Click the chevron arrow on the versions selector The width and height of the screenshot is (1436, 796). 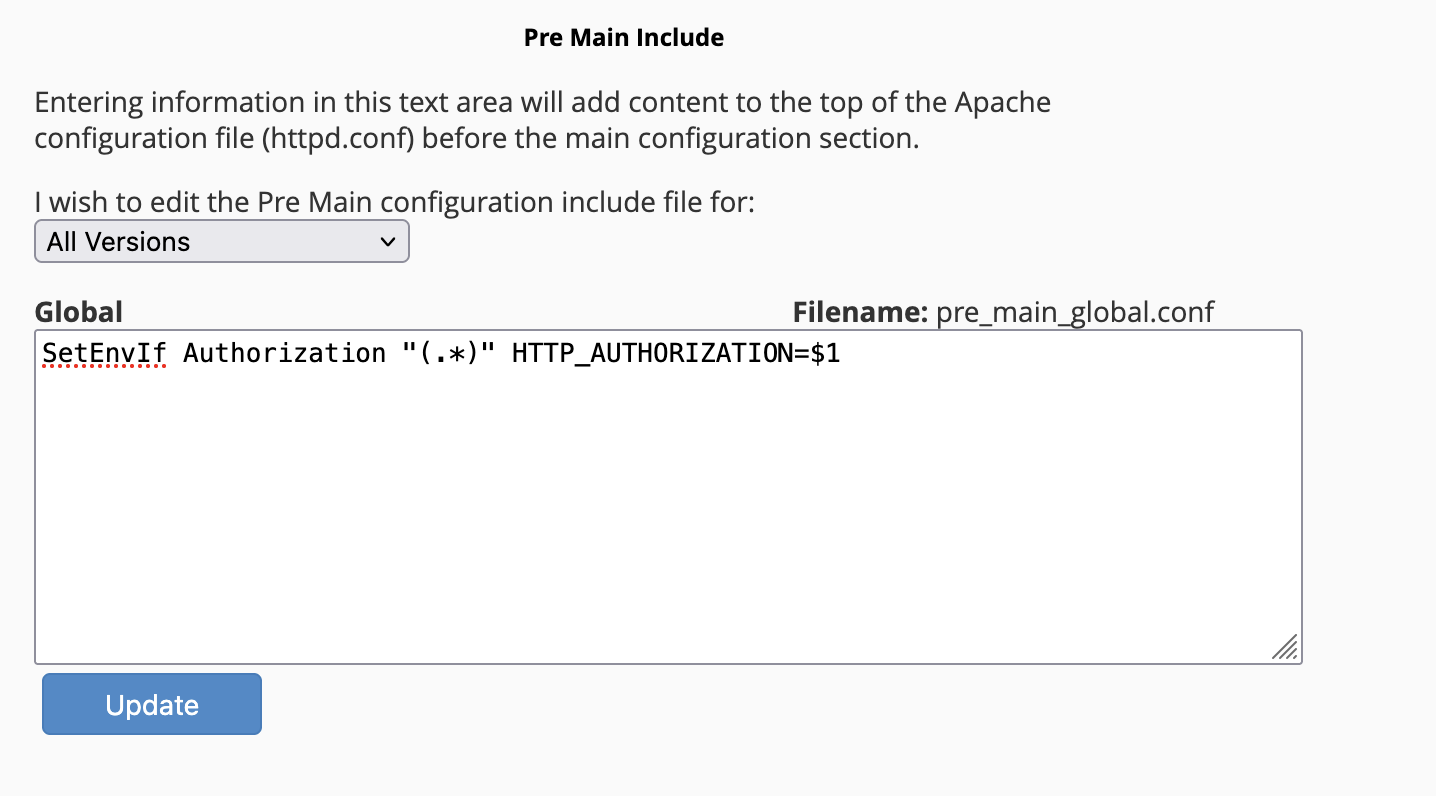point(388,242)
